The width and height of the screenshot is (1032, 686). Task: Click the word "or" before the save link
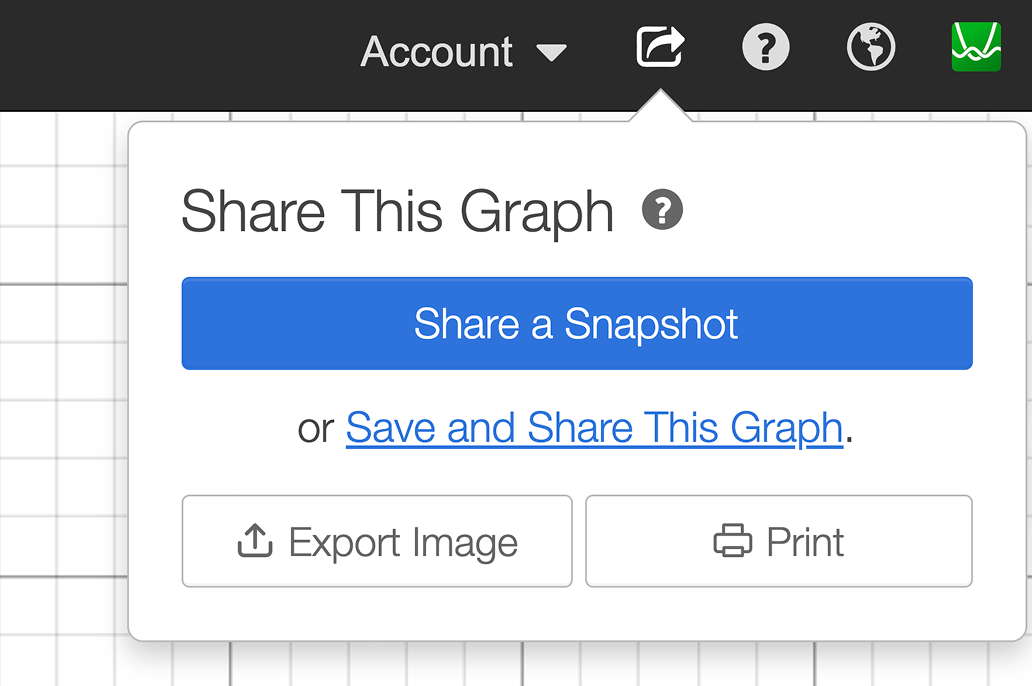[316, 428]
